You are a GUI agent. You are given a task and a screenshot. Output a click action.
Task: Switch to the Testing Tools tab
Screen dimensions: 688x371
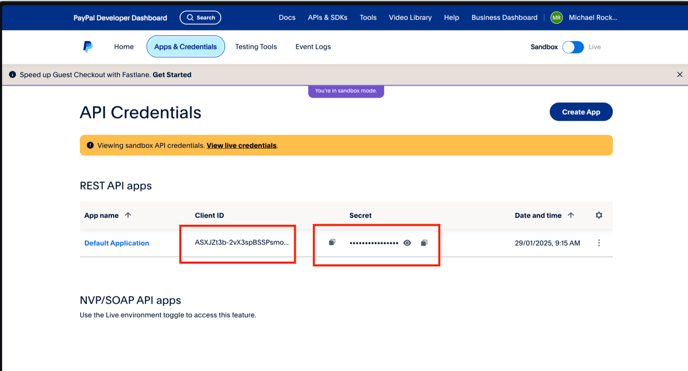point(256,46)
